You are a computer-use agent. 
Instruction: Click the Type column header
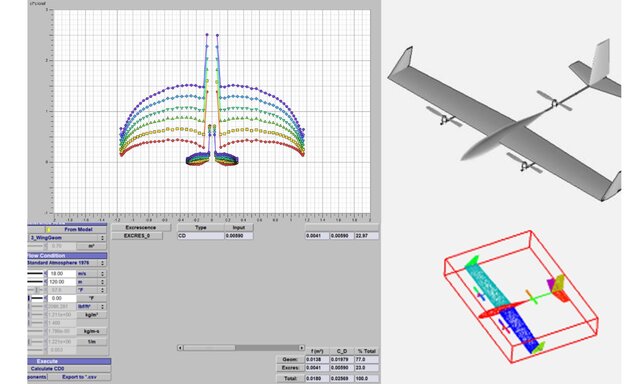coord(201,228)
